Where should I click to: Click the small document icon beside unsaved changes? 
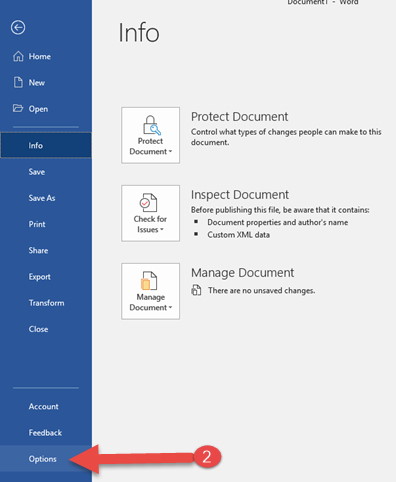[196, 290]
